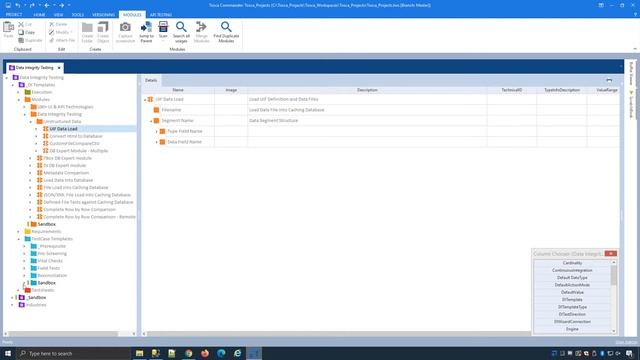Image resolution: width=640 pixels, height=360 pixels.
Task: Open the PROJECT ribbon tab
Action: pos(14,15)
